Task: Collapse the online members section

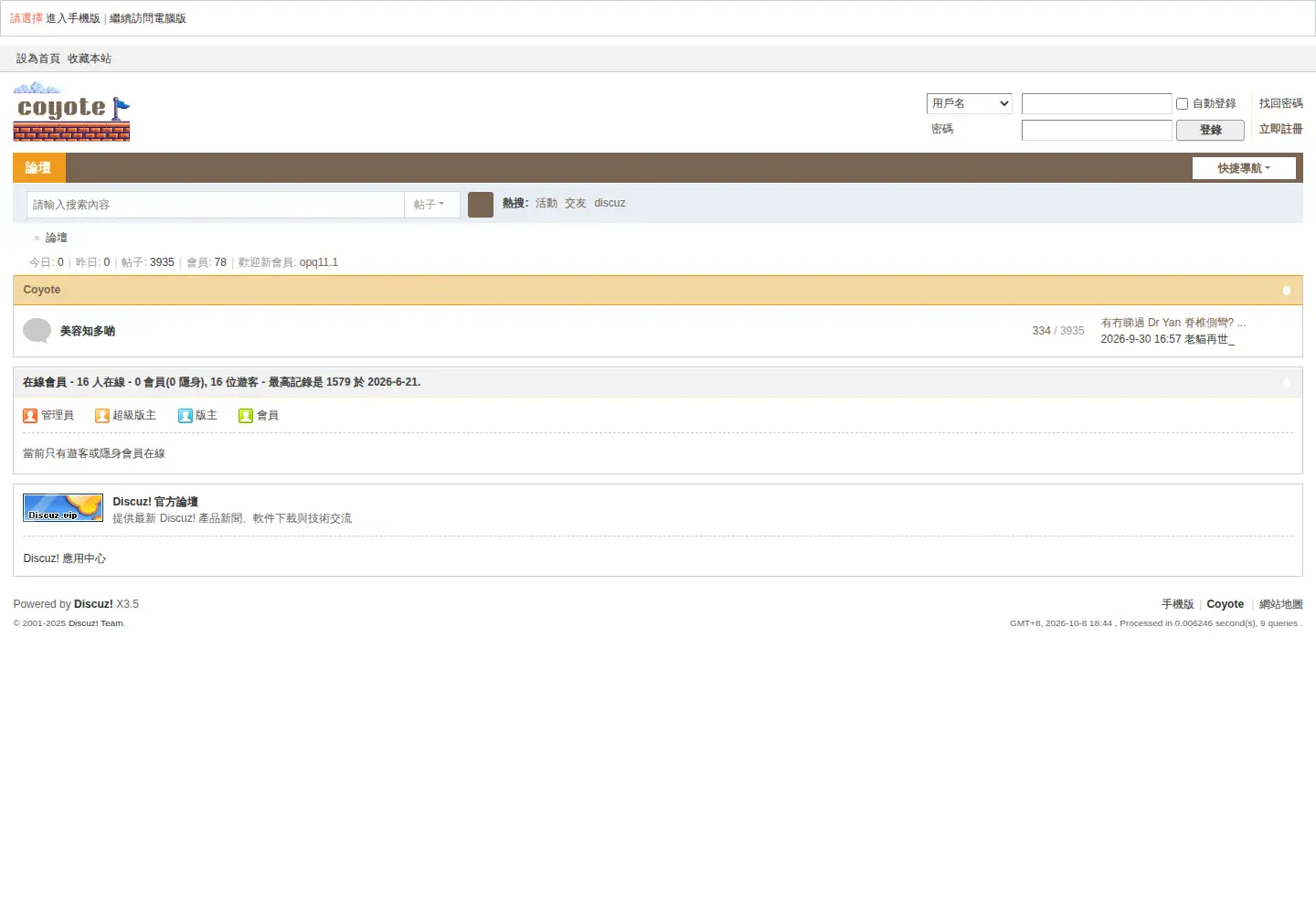Action: [1287, 383]
